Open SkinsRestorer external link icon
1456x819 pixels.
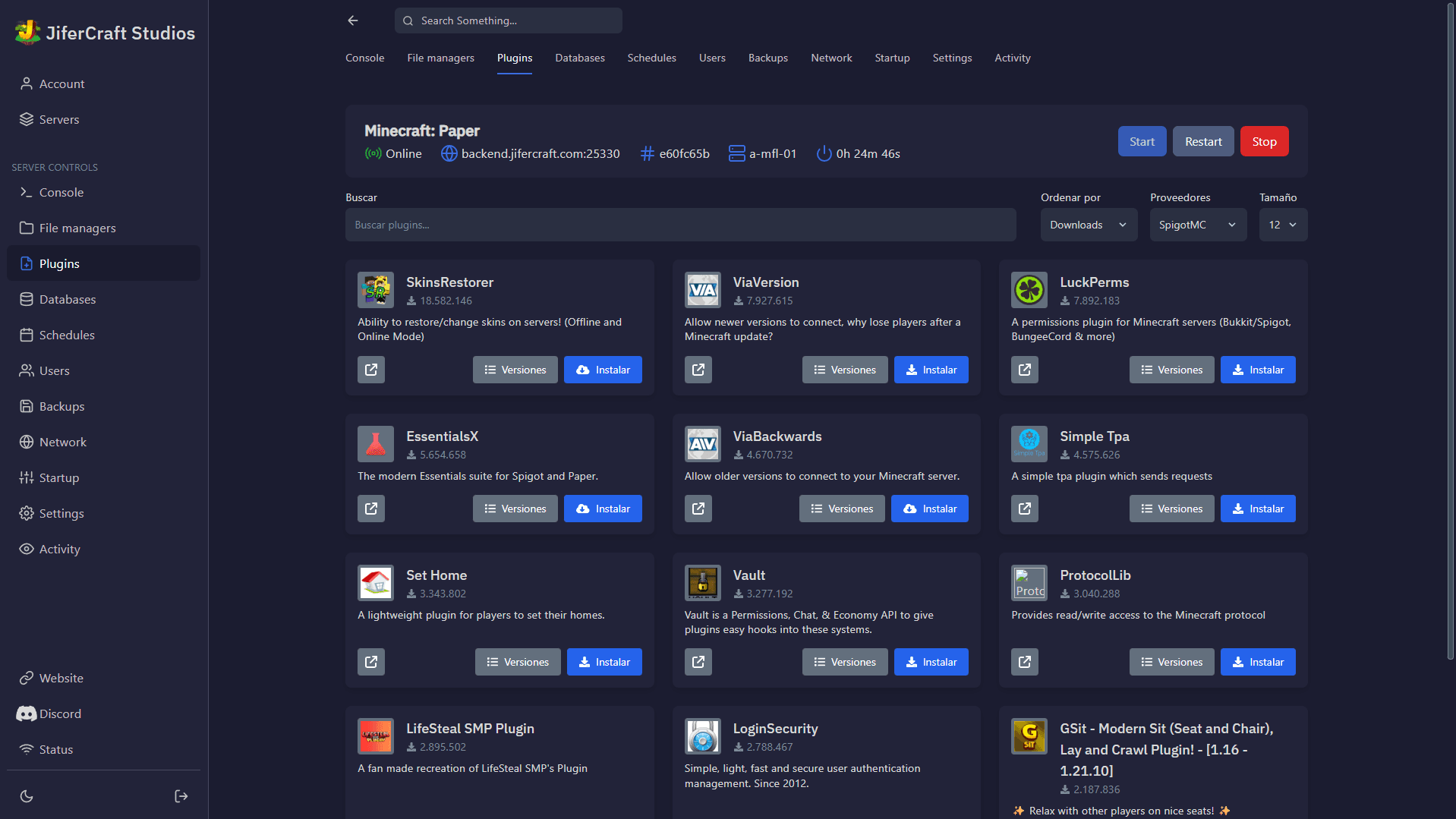[x=370, y=370]
